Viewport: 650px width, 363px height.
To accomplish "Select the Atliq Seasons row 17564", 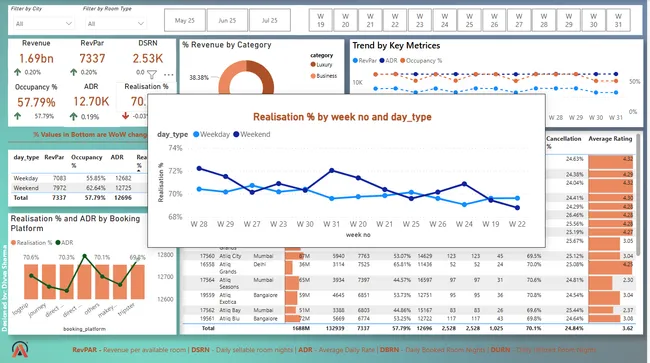I will pos(408,283).
